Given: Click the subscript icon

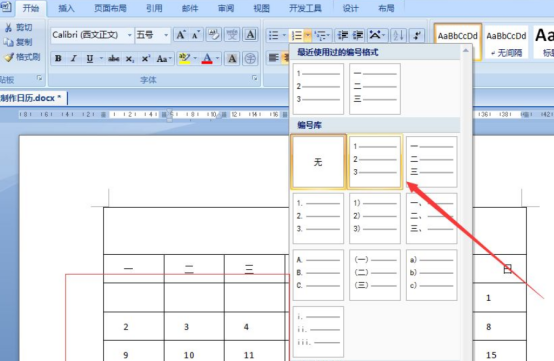Looking at the screenshot, I should point(130,59).
